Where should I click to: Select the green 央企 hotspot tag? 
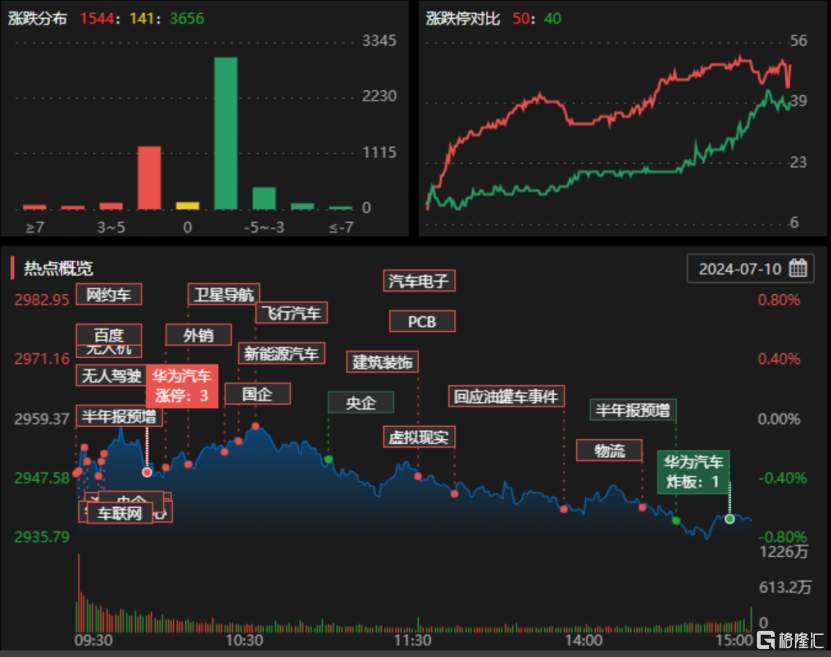(x=361, y=403)
